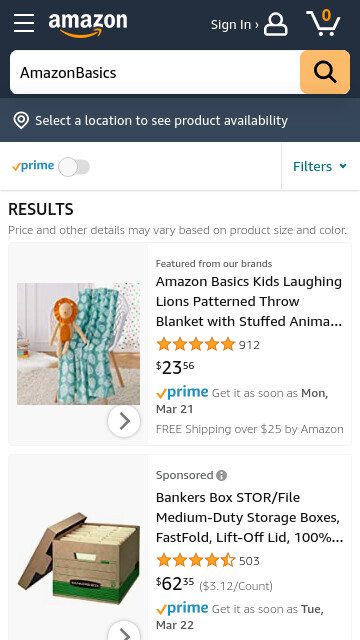360x640 pixels.
Task: Show next image of throw blanket
Action: click(x=124, y=421)
